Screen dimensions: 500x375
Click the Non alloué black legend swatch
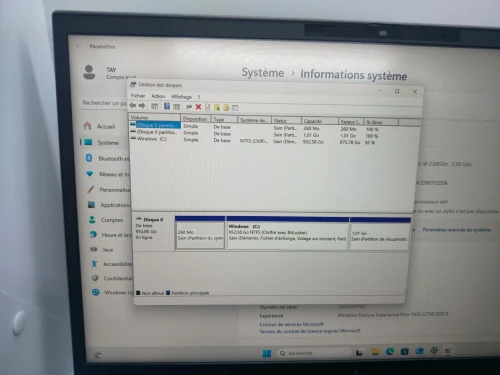tap(138, 293)
